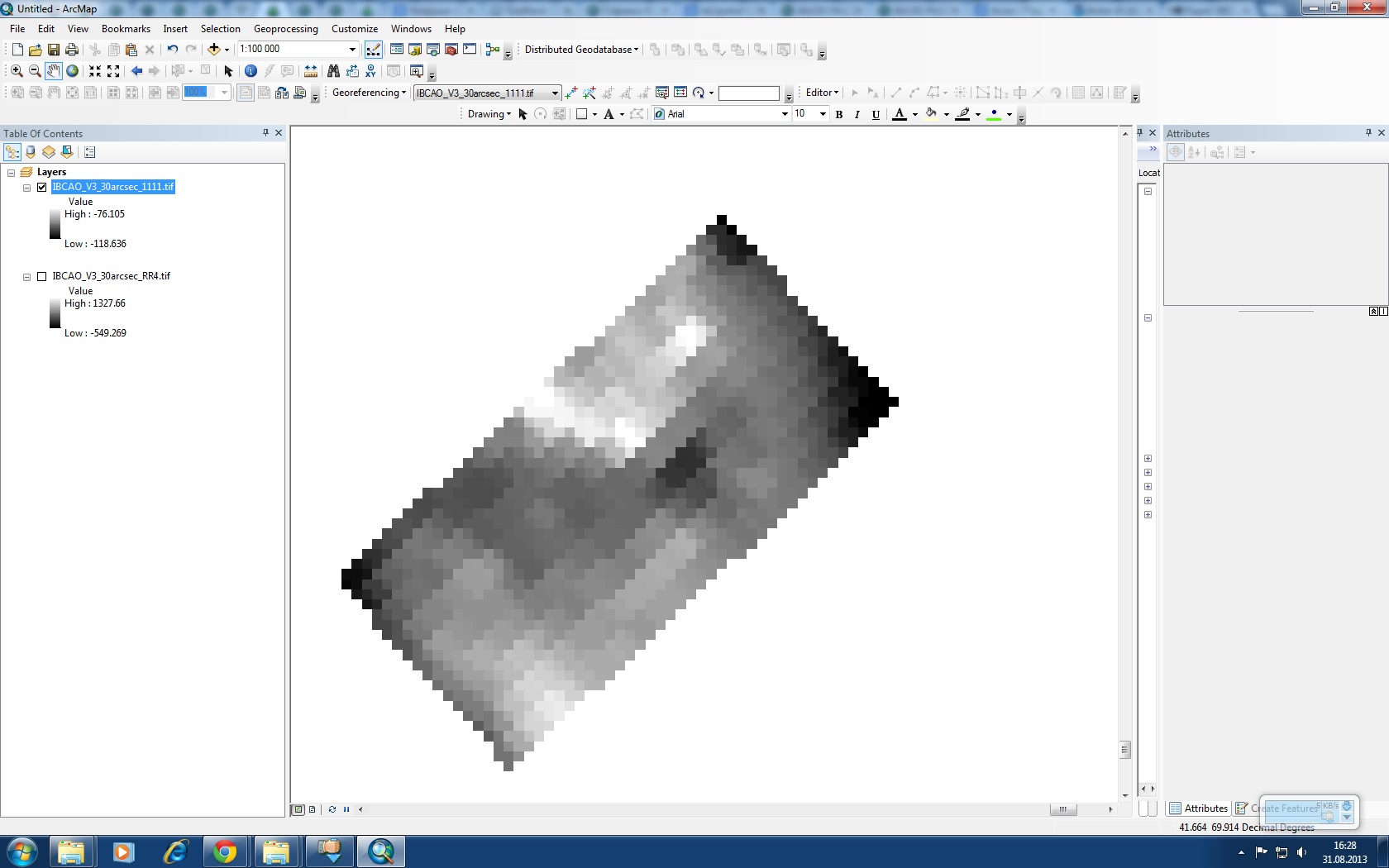Switch to List By Source view
The height and width of the screenshot is (868, 1389).
31,152
